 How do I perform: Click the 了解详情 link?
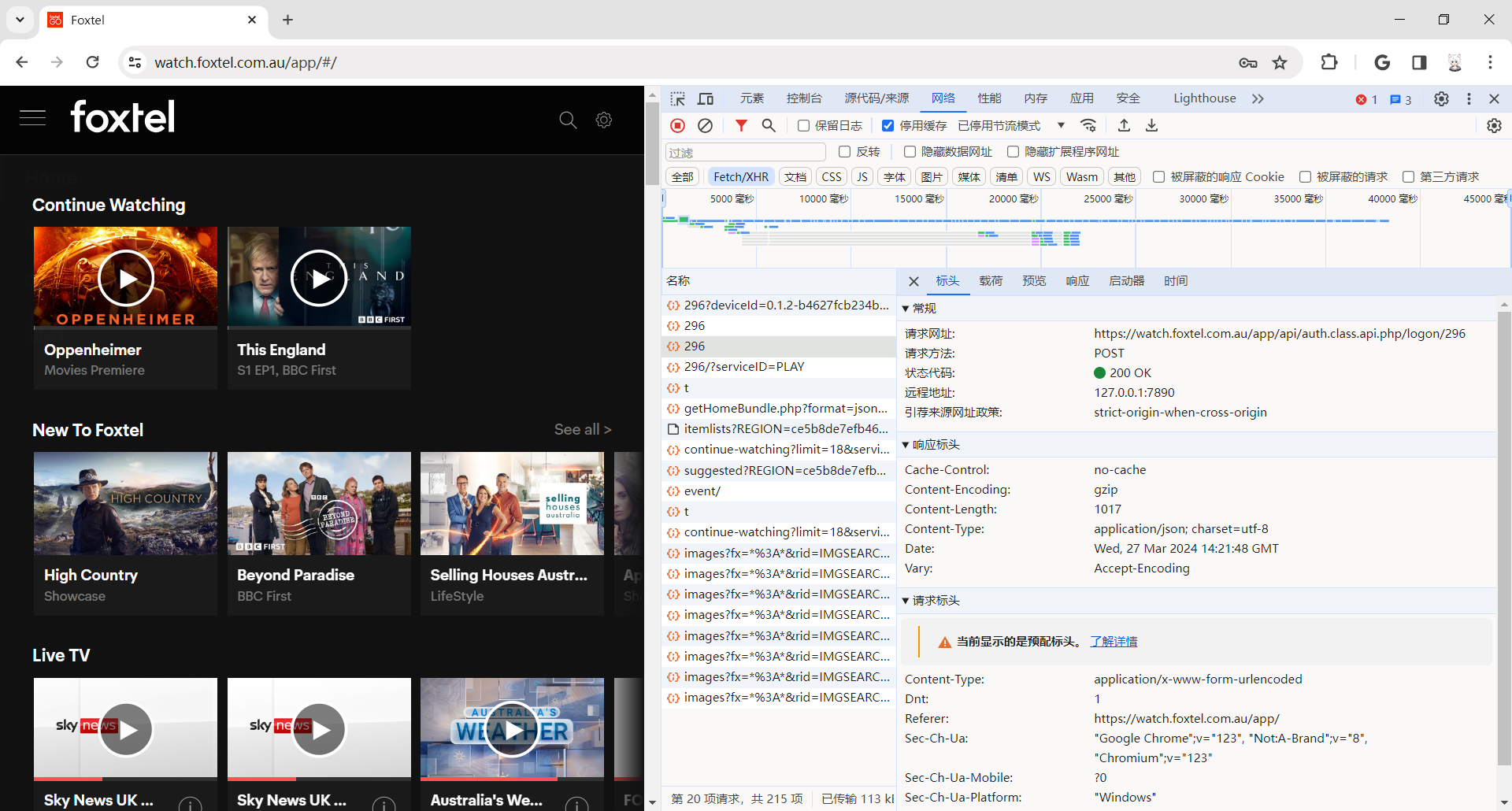point(1113,642)
